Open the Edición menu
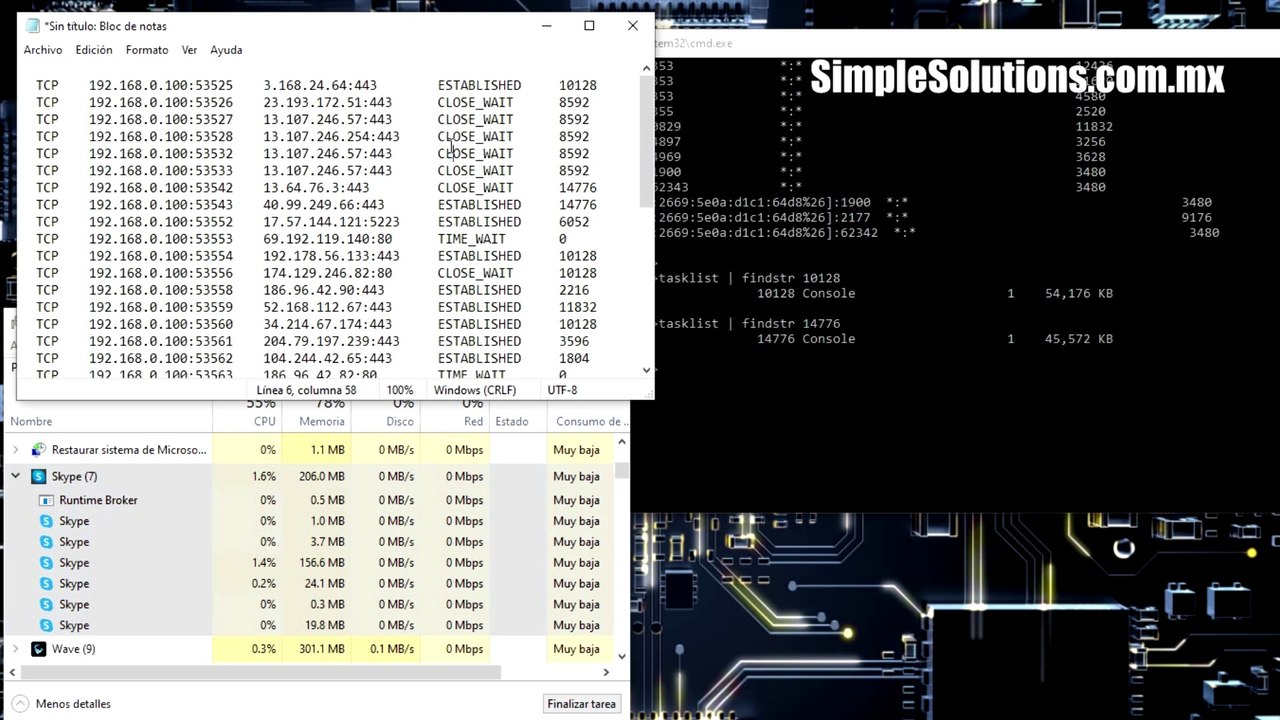 [x=94, y=50]
